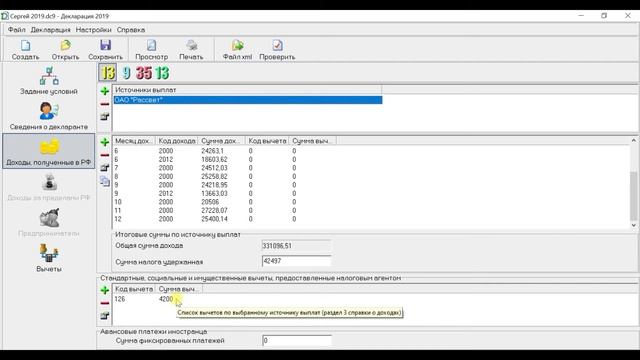Screen dimensions: 640x360
Task: Open the Настройки menu
Action: click(x=93, y=30)
